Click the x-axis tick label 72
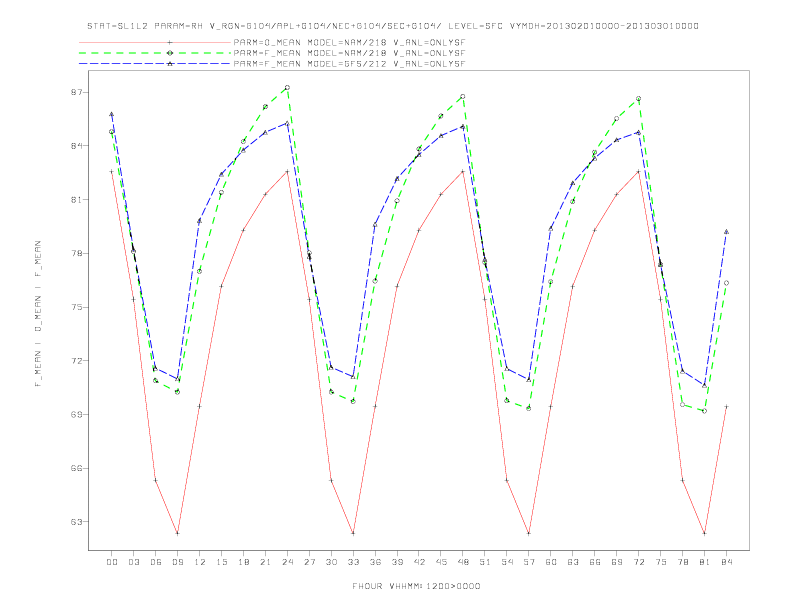Image resolution: width=792 pixels, height=612 pixels. (x=638, y=562)
